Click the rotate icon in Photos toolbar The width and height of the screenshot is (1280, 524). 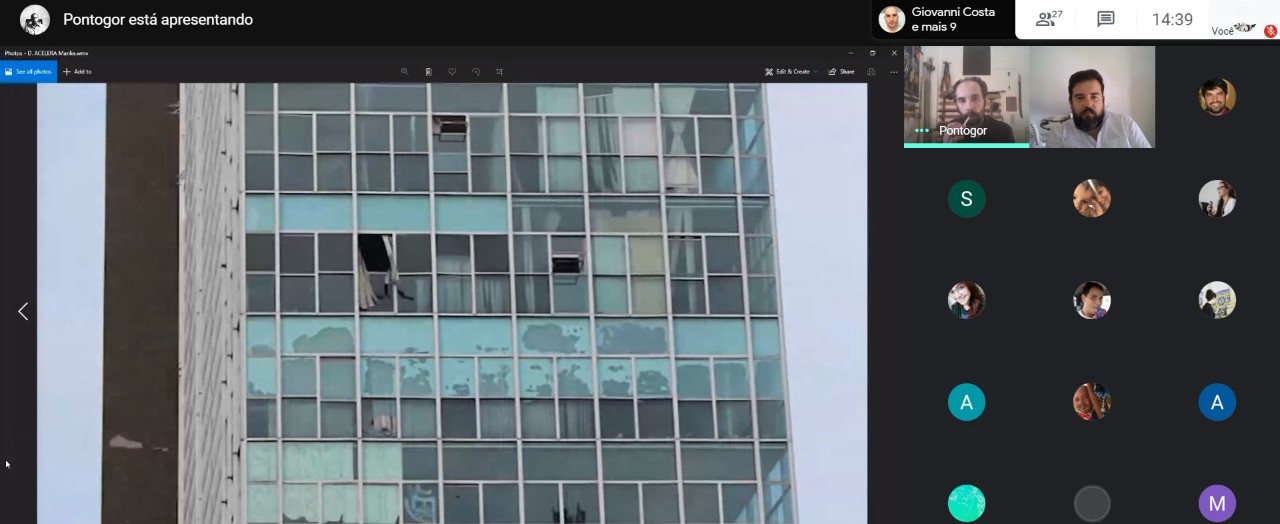476,72
